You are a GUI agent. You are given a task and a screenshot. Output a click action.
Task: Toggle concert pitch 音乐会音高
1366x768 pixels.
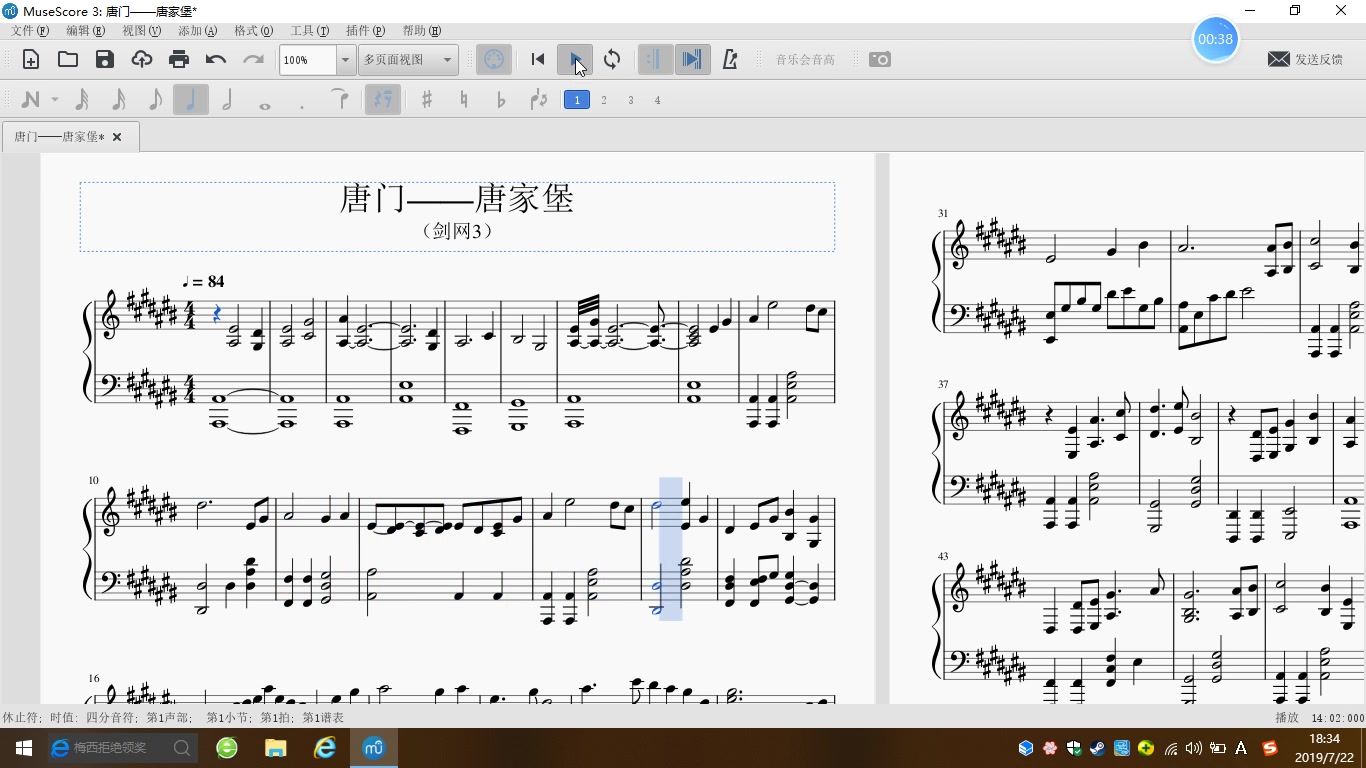click(805, 60)
